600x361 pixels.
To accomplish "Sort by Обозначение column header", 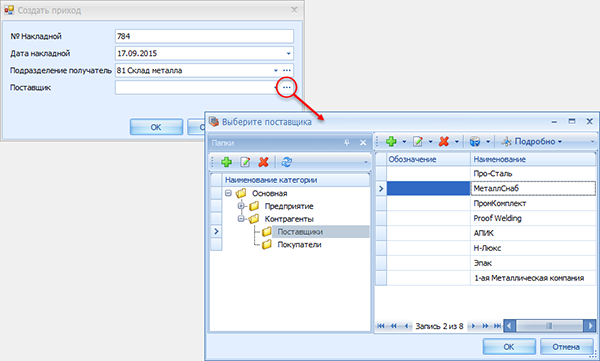I will tap(428, 159).
